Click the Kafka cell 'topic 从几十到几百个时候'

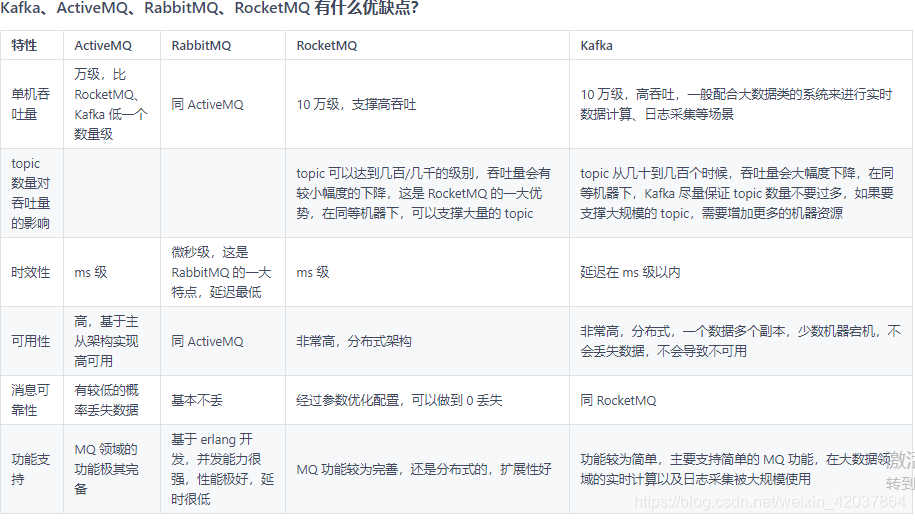(x=741, y=193)
